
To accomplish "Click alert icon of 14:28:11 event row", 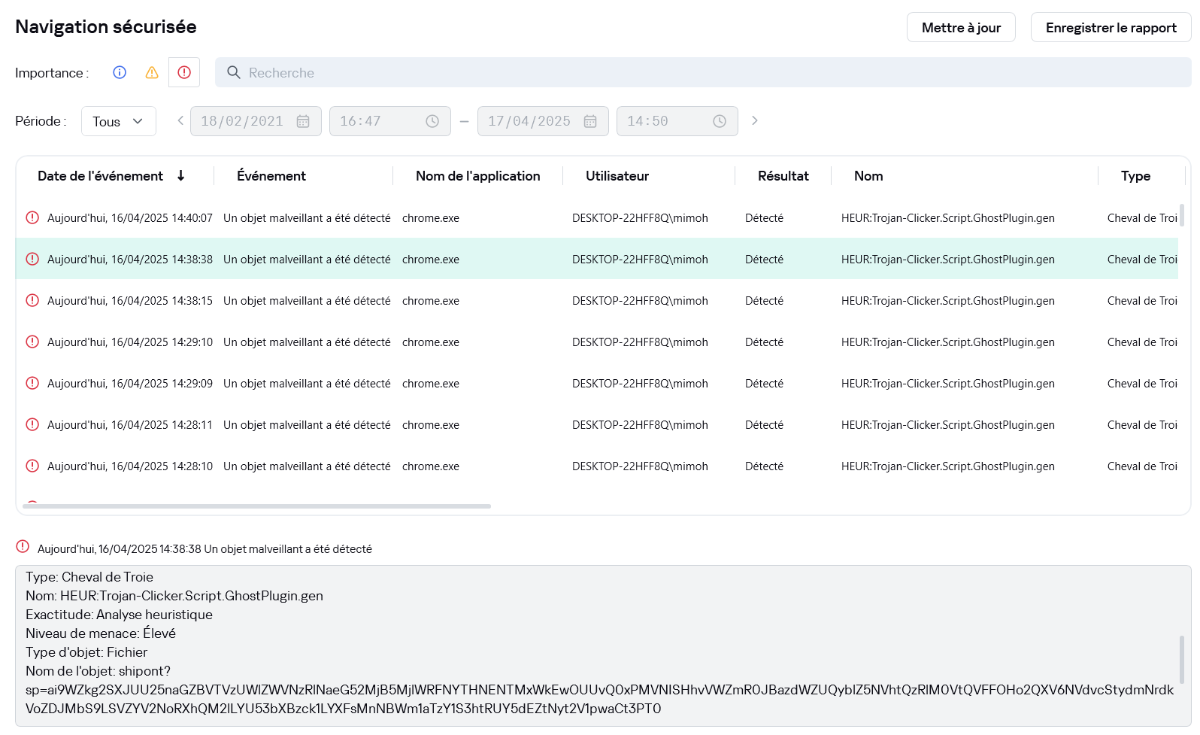I will click(32, 424).
